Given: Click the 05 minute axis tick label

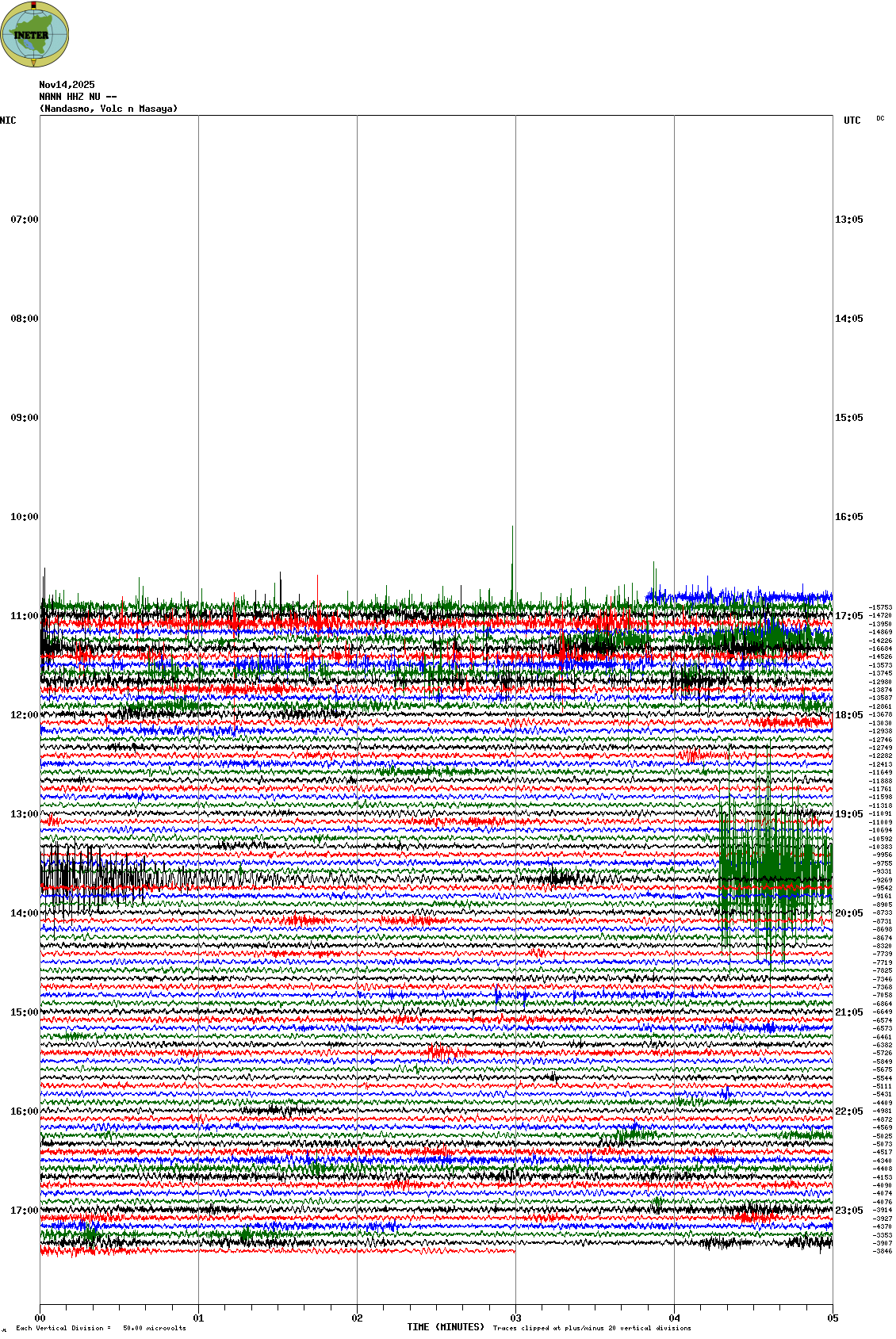Looking at the screenshot, I should (833, 1318).
